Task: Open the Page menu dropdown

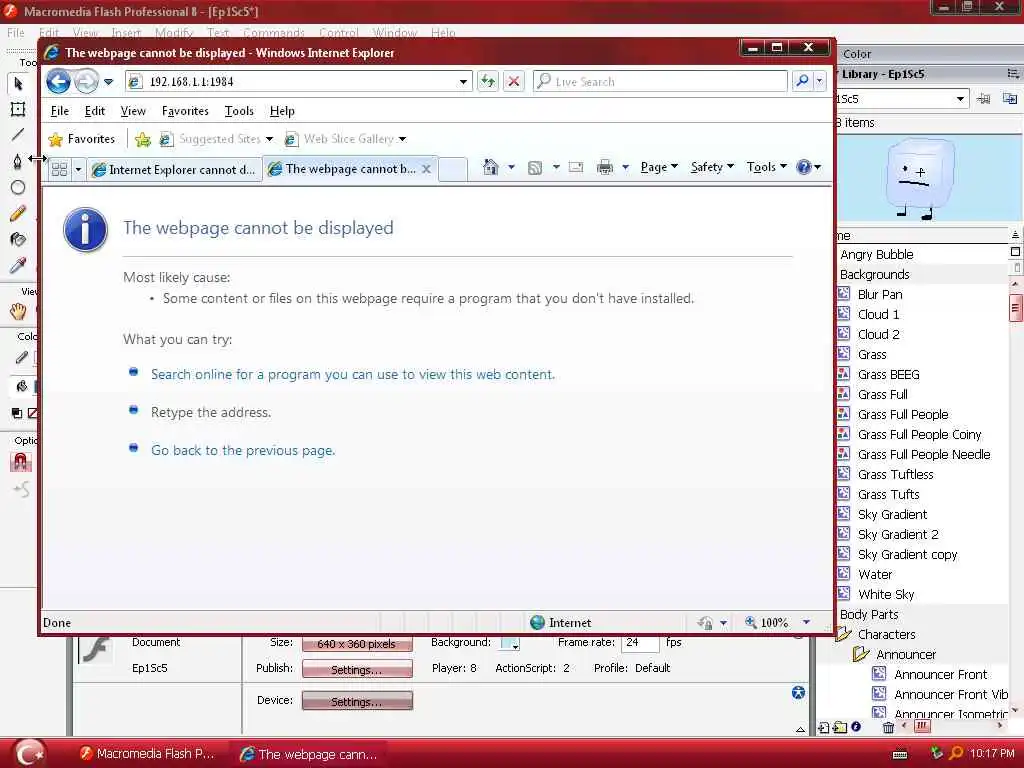Action: pyautogui.click(x=660, y=167)
